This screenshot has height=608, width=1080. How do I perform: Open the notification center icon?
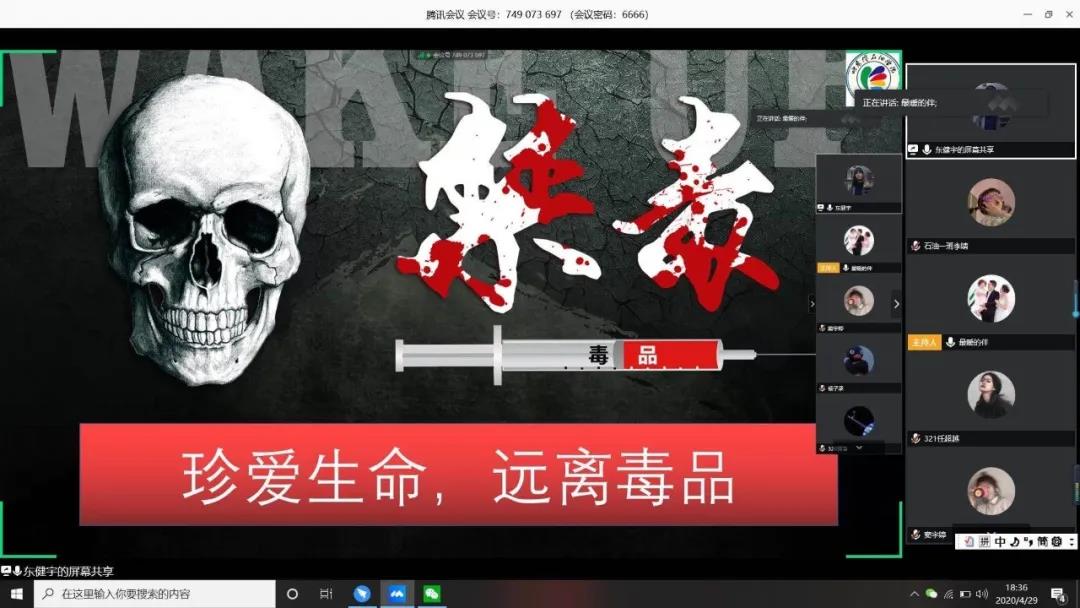coord(1058,594)
